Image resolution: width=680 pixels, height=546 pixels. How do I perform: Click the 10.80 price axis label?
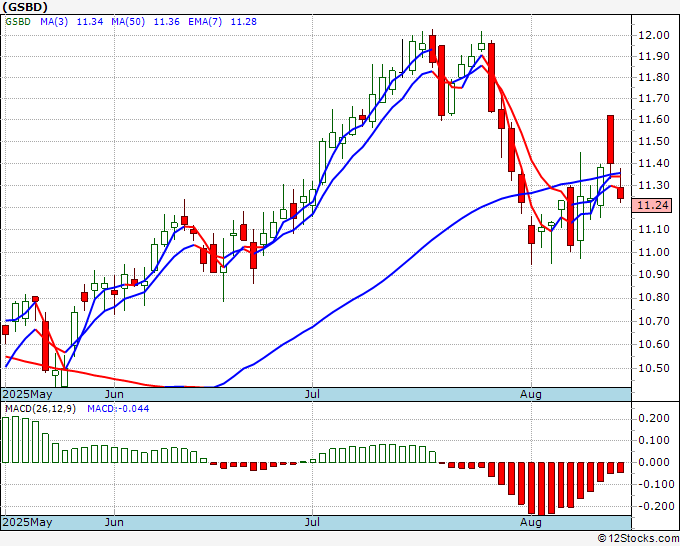(x=654, y=298)
